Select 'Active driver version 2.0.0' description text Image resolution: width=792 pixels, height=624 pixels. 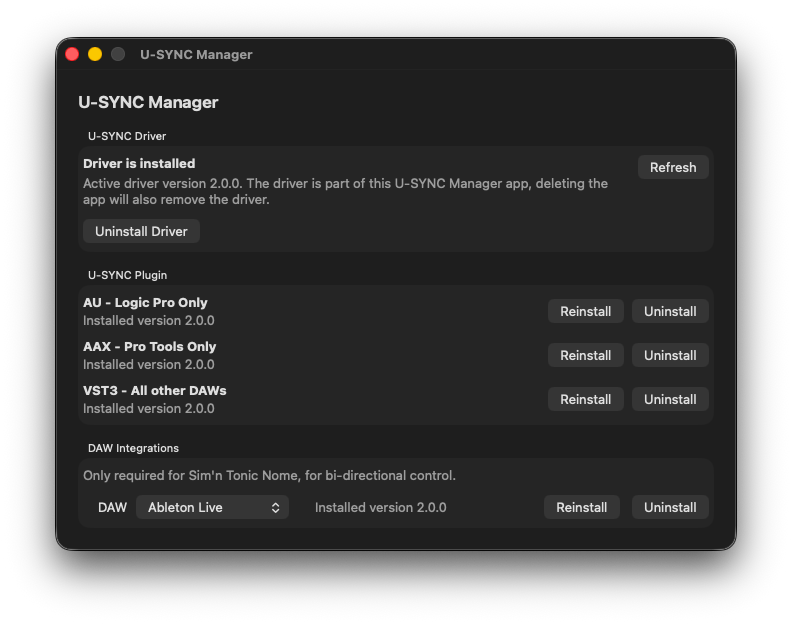point(345,191)
